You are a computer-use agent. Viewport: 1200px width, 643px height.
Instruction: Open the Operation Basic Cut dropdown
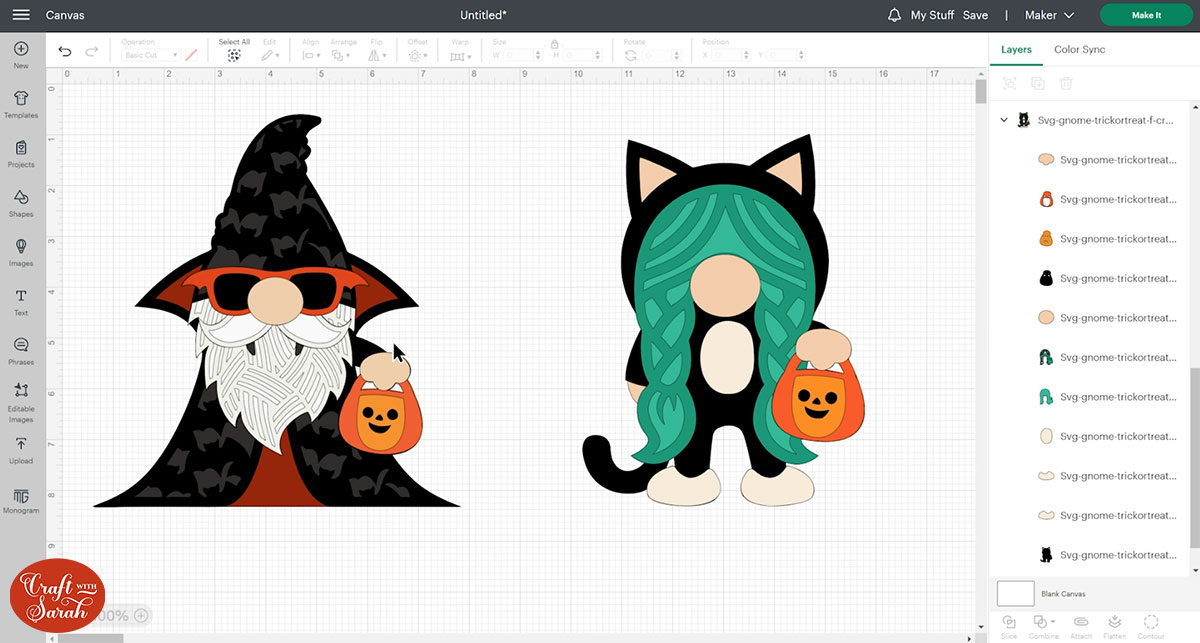pos(149,55)
